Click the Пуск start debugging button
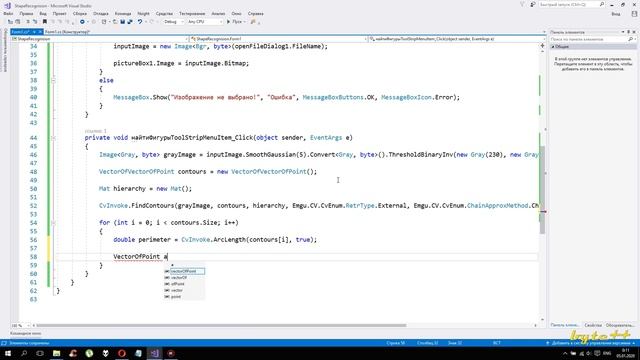 pyautogui.click(x=236, y=22)
